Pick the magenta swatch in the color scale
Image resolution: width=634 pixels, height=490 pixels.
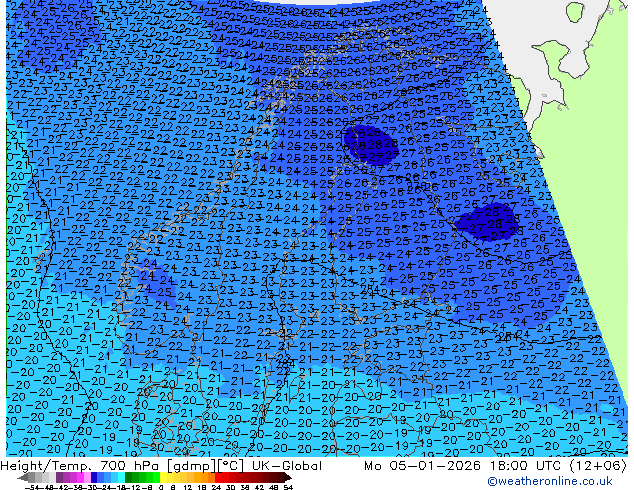coord(80,477)
